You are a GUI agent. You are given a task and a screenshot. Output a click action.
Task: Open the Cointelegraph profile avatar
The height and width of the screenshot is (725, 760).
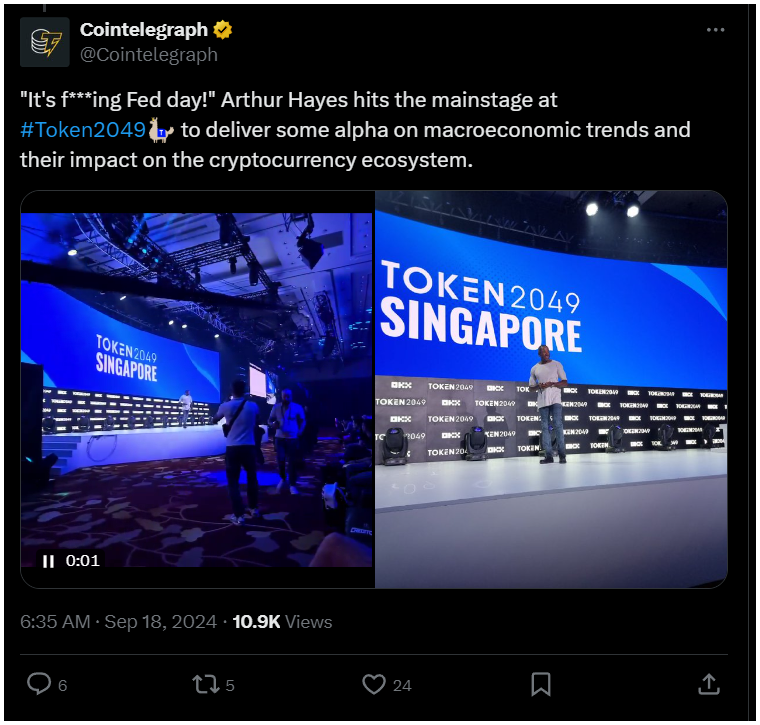[45, 42]
